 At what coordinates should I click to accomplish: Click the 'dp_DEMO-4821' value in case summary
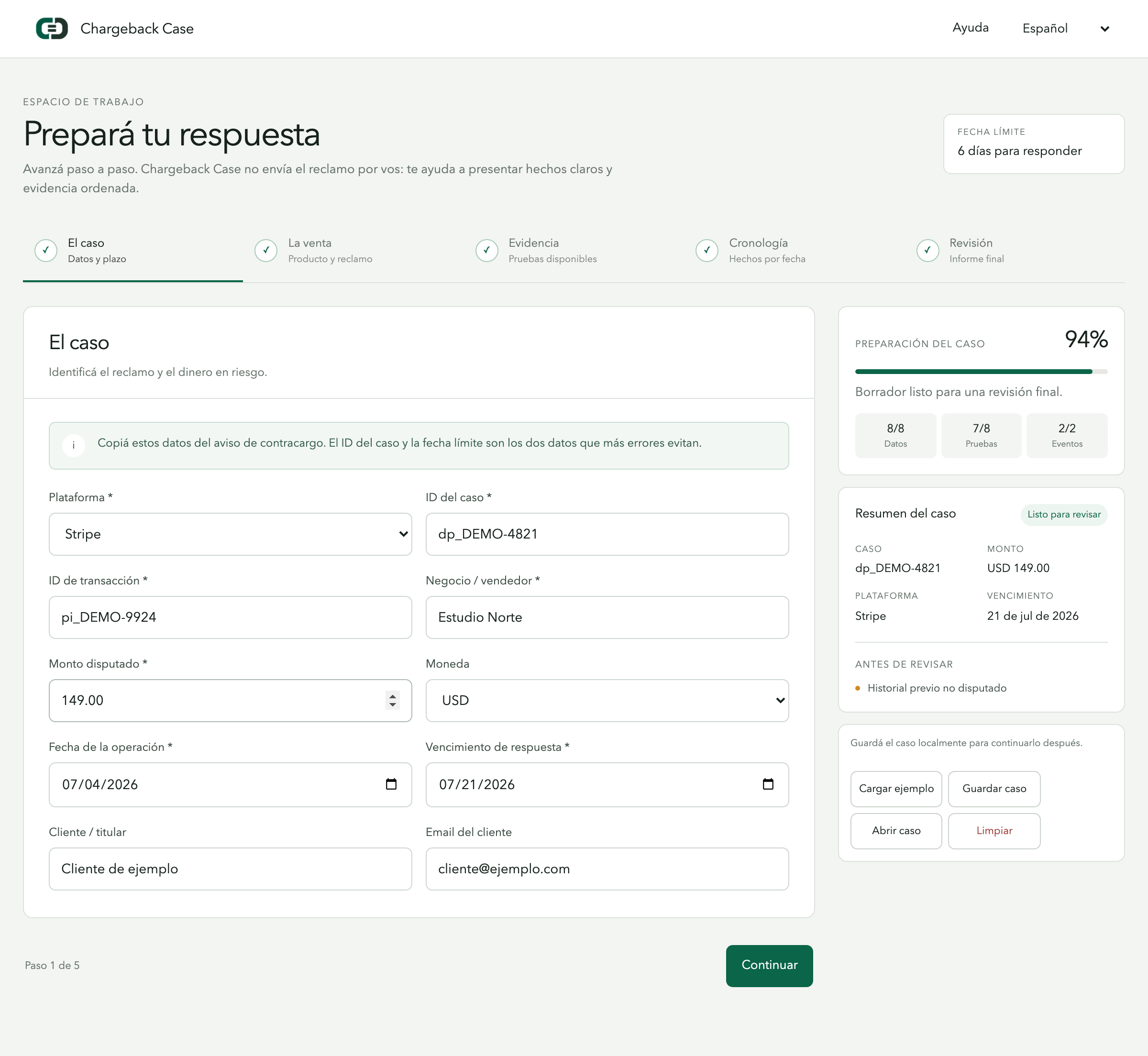click(x=897, y=568)
